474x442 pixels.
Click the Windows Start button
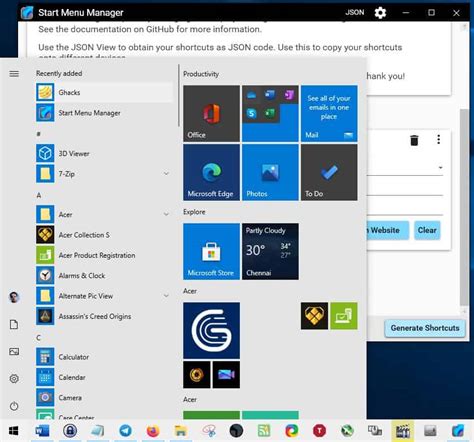(x=13, y=431)
